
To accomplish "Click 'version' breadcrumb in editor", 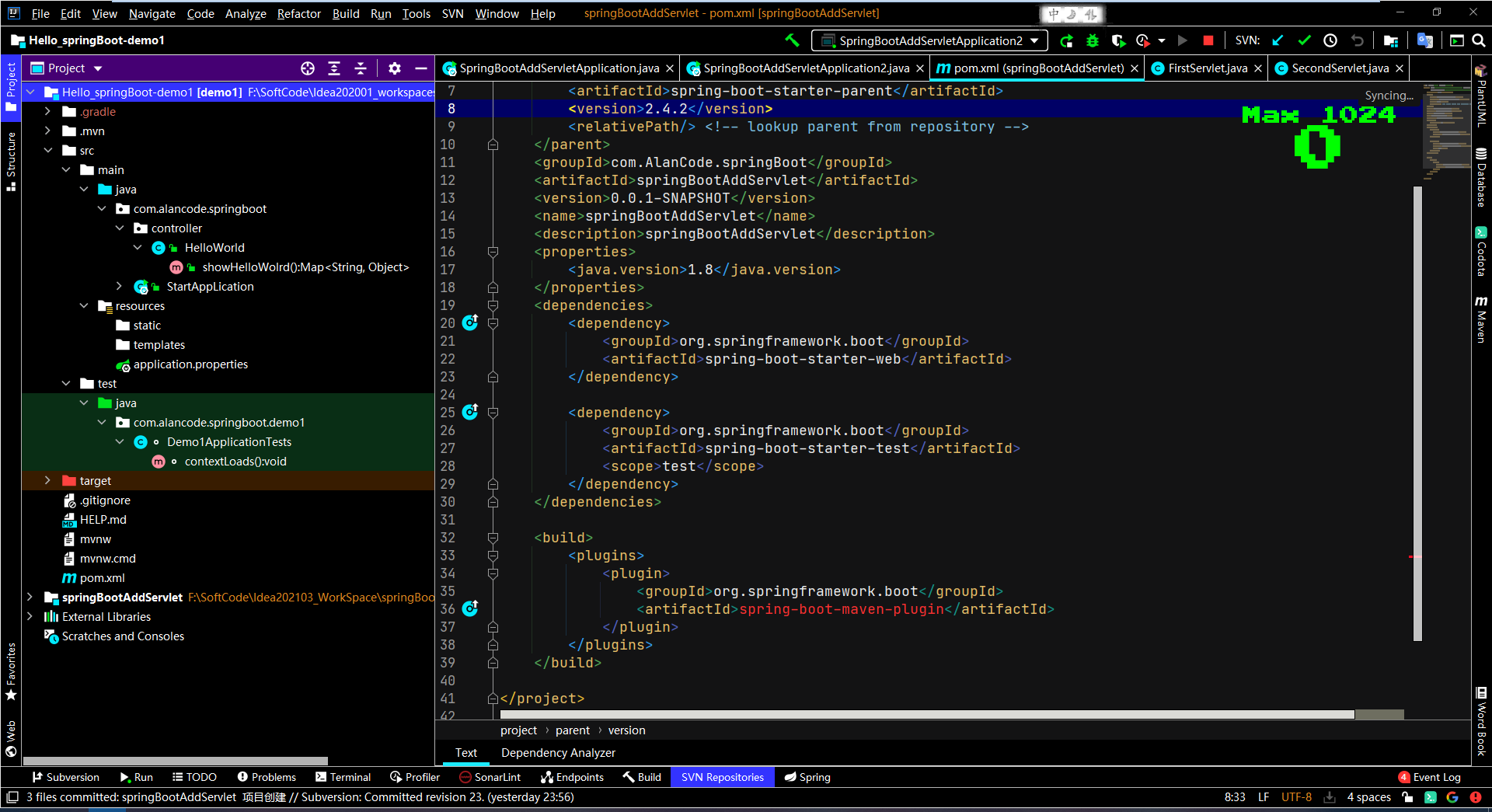I will (626, 730).
